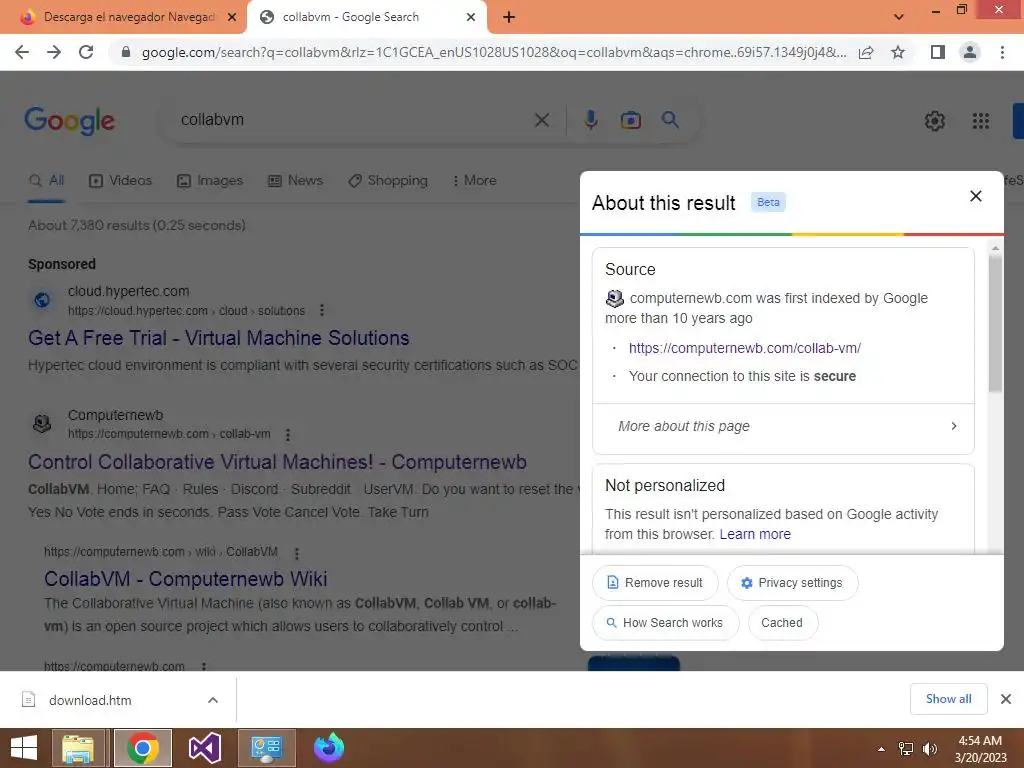The height and width of the screenshot is (768, 1024).
Task: Search by image with camera icon
Action: pyautogui.click(x=631, y=120)
